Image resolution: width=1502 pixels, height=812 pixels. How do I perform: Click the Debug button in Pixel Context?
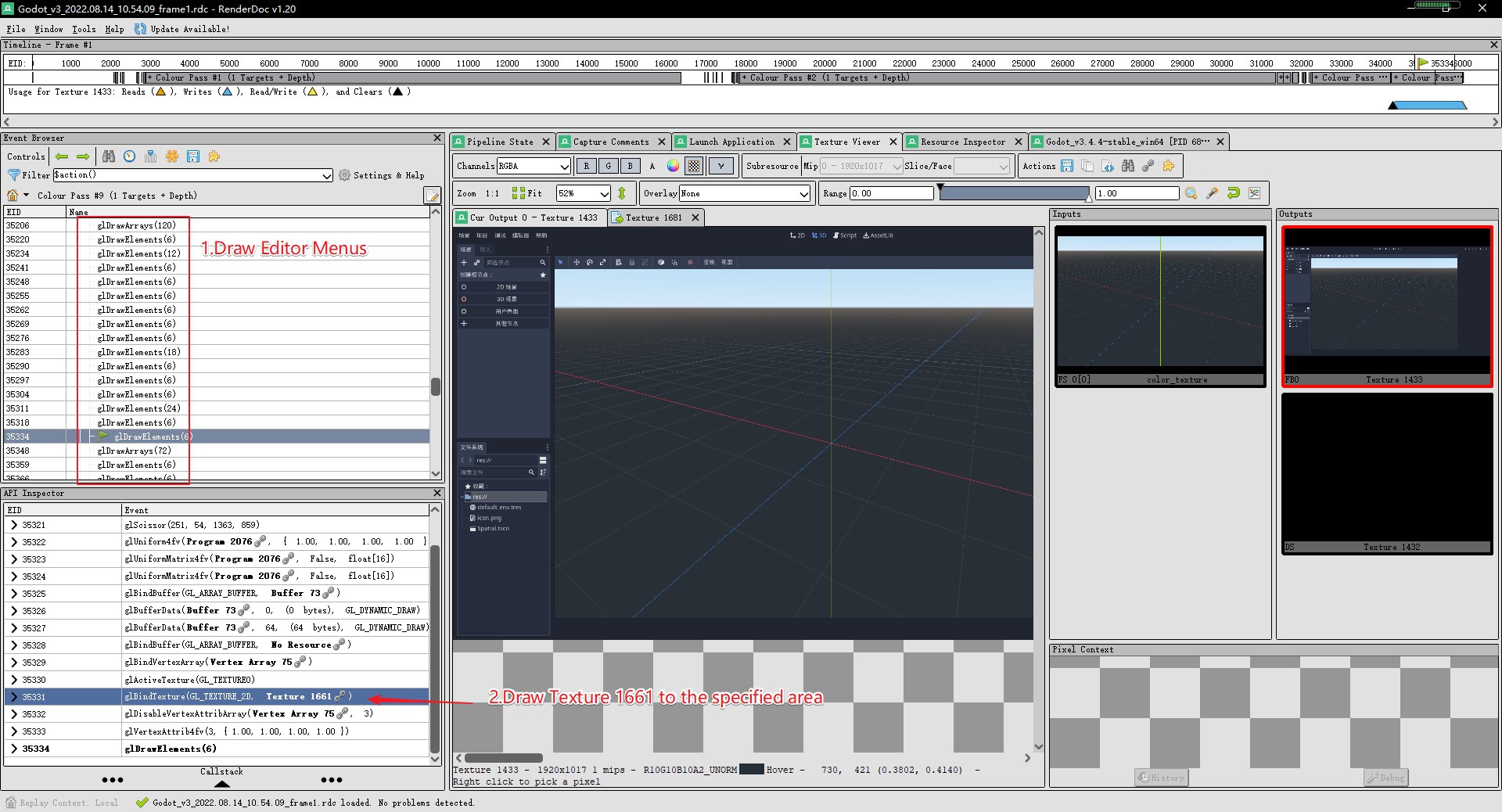click(x=1385, y=778)
